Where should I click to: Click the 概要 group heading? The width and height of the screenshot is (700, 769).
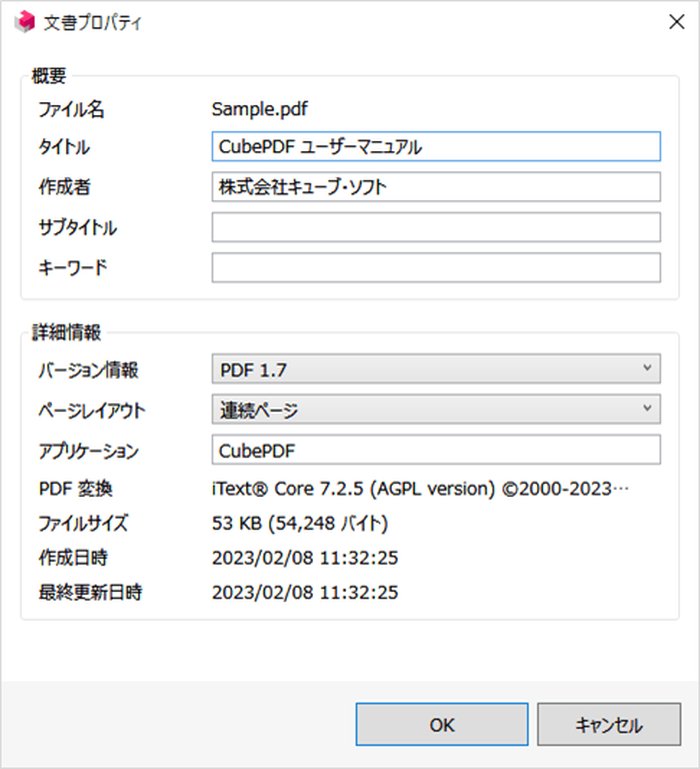49,76
